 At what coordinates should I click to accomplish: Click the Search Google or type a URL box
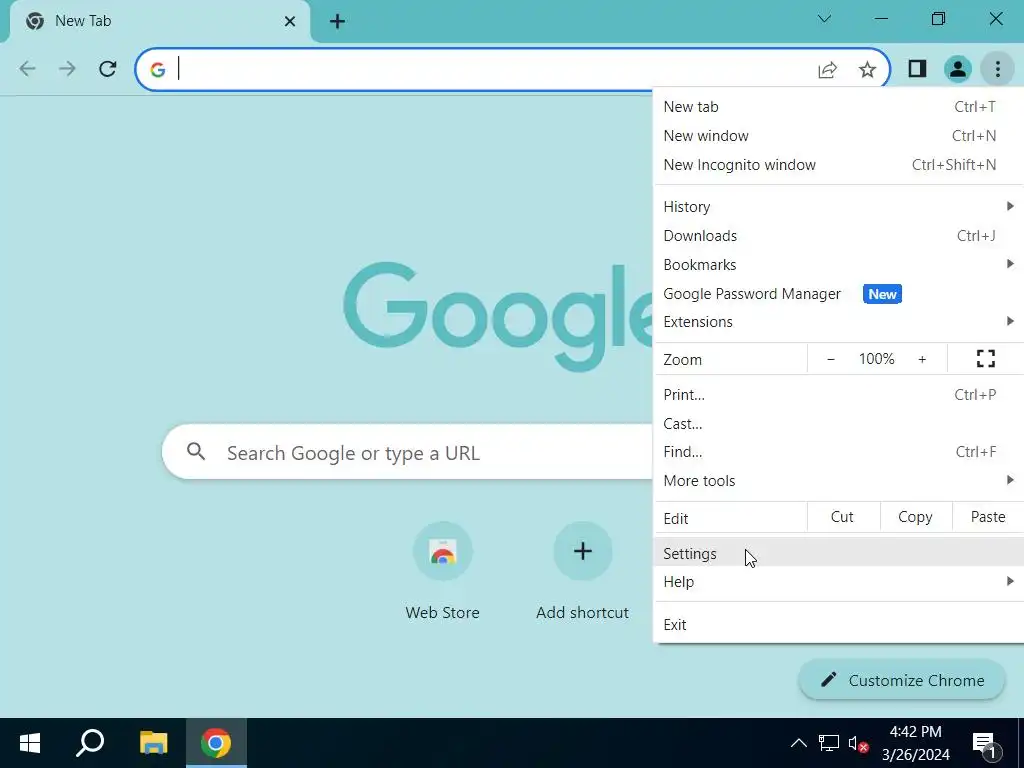(408, 452)
